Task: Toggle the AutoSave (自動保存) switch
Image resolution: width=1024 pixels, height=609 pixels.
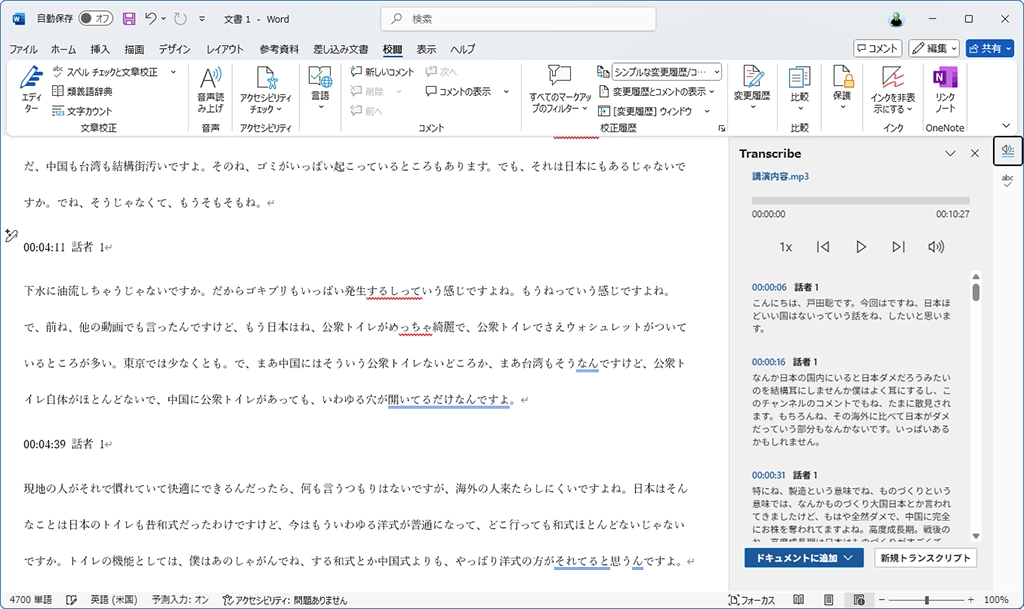Action: click(x=96, y=19)
